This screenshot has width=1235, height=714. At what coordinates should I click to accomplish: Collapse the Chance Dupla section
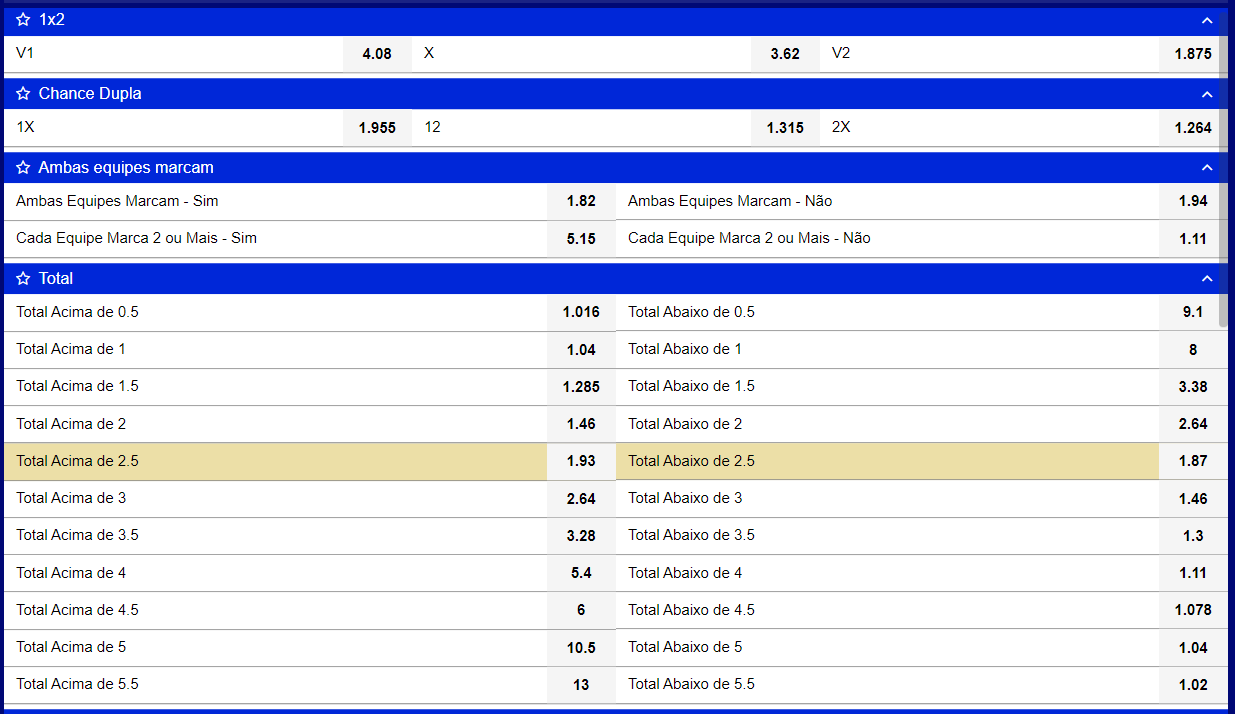click(x=1207, y=94)
